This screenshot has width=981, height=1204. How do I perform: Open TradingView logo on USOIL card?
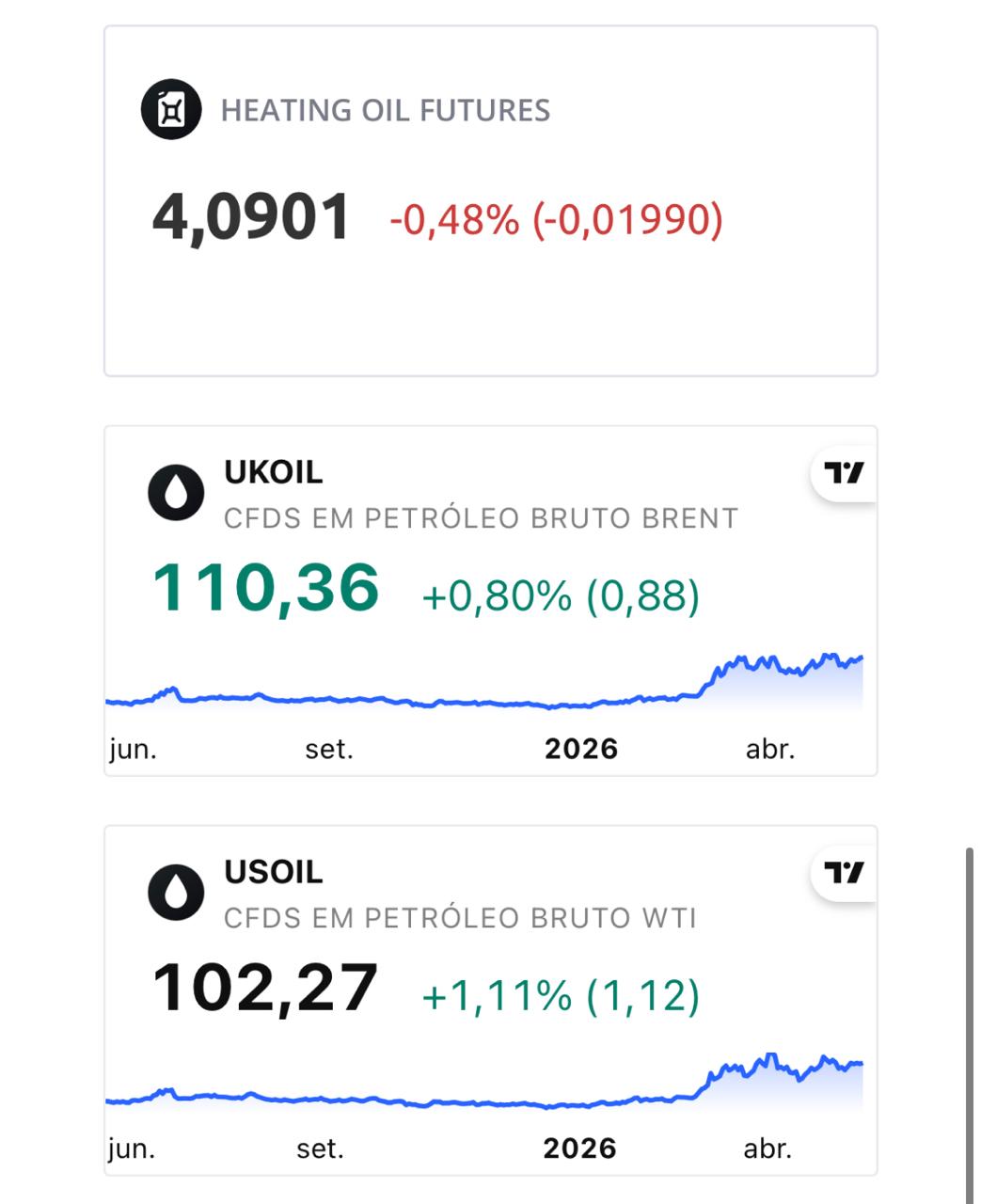pos(844,873)
